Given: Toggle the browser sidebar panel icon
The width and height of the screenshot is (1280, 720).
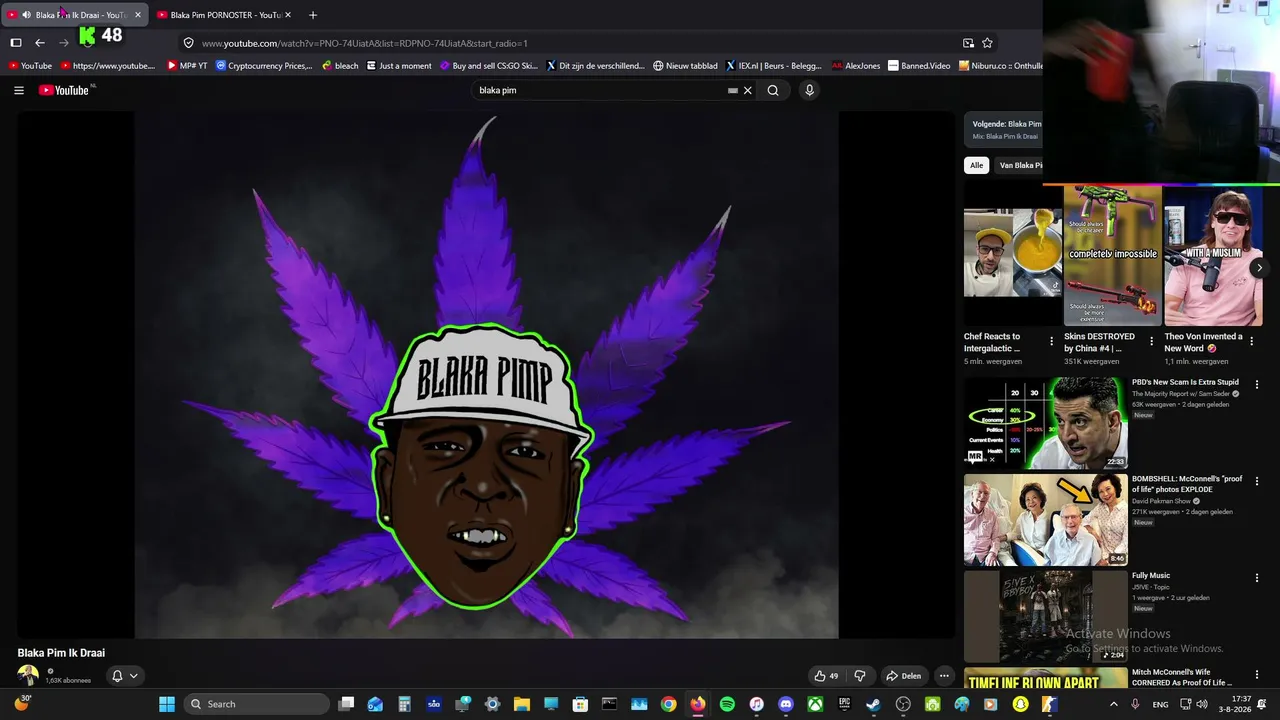Looking at the screenshot, I should [x=16, y=43].
